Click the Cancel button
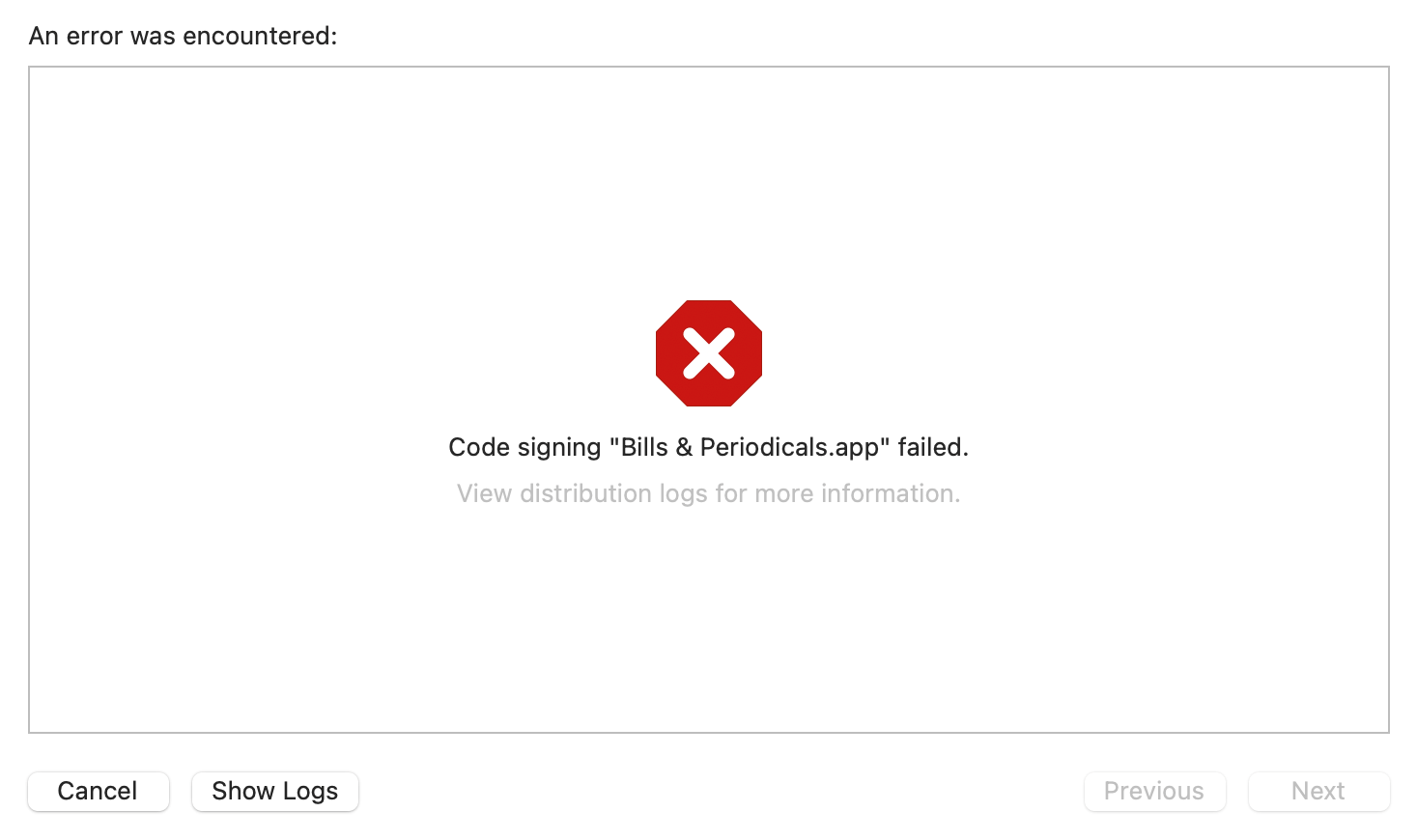Viewport: 1417px width, 840px height. click(98, 791)
